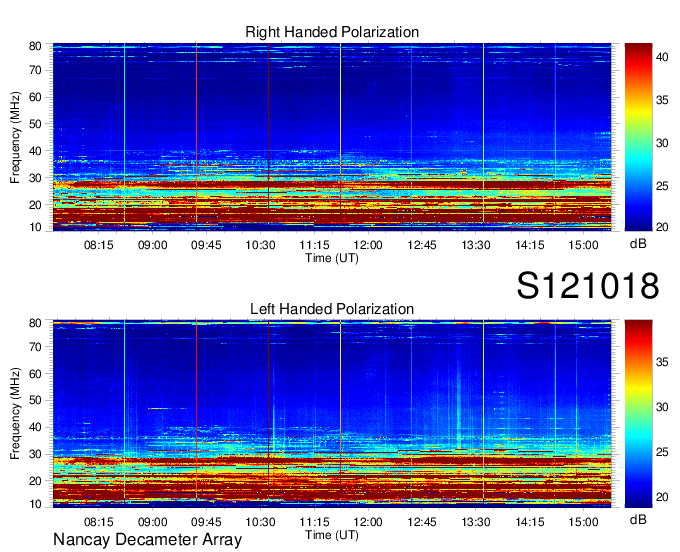
Task: Click the Left Handed Polarization title
Action: tap(332, 309)
